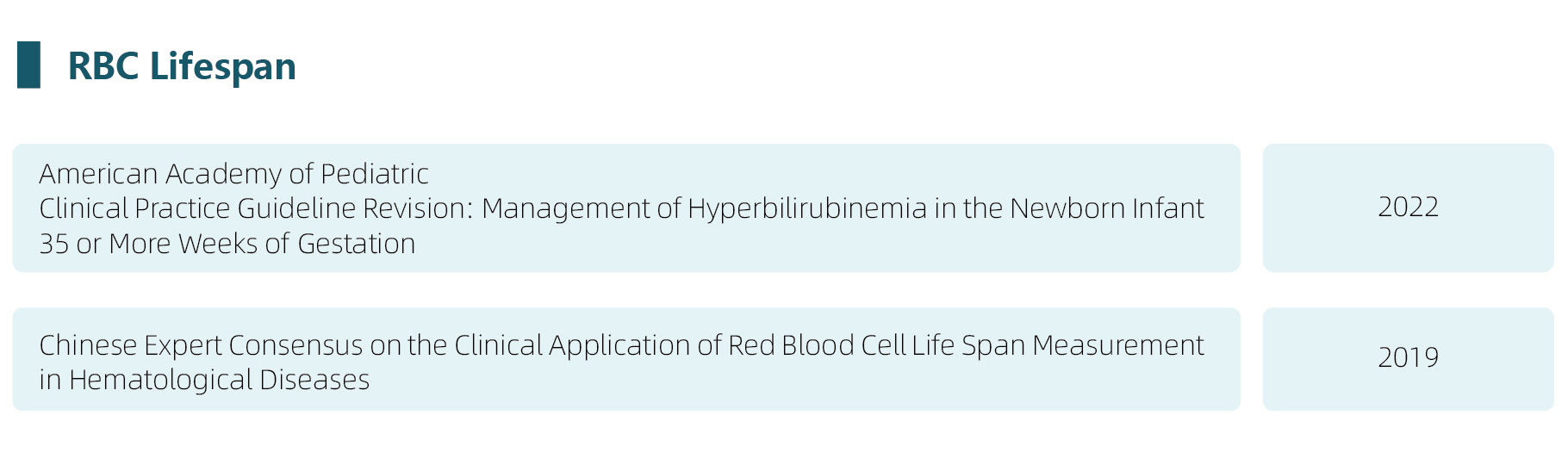Select the RBC Lifespan heading

[x=181, y=66]
